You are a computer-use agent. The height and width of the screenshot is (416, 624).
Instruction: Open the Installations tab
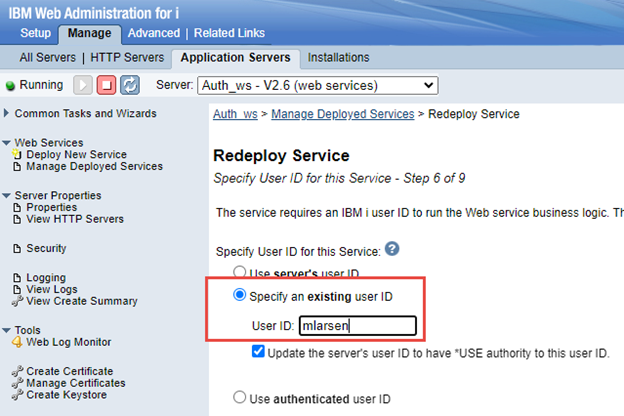click(x=338, y=58)
